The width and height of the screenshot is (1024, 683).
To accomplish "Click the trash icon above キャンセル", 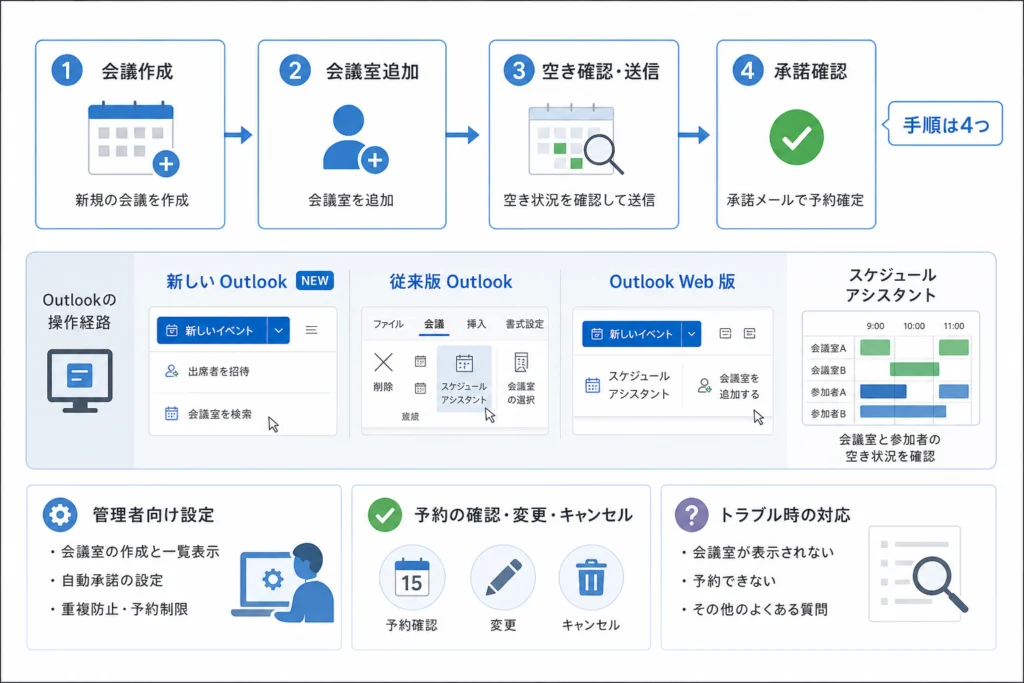I will pyautogui.click(x=591, y=578).
